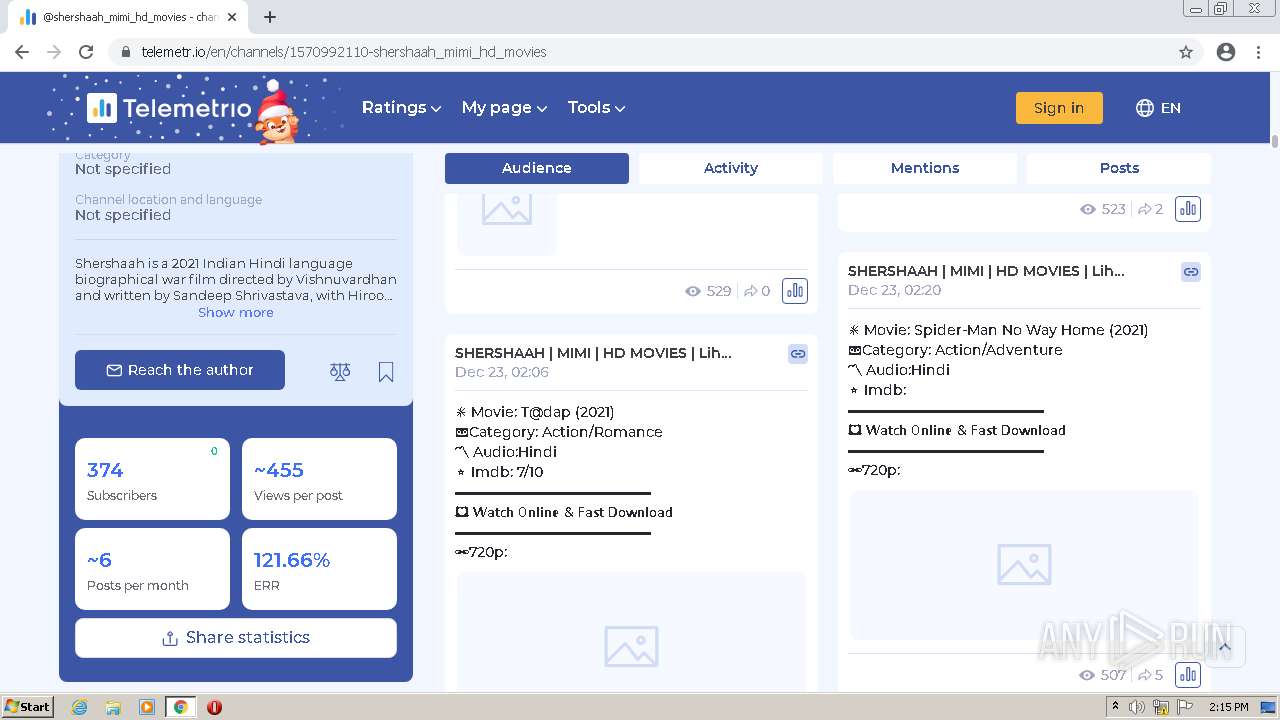Open the Ratings dropdown menu

point(401,108)
